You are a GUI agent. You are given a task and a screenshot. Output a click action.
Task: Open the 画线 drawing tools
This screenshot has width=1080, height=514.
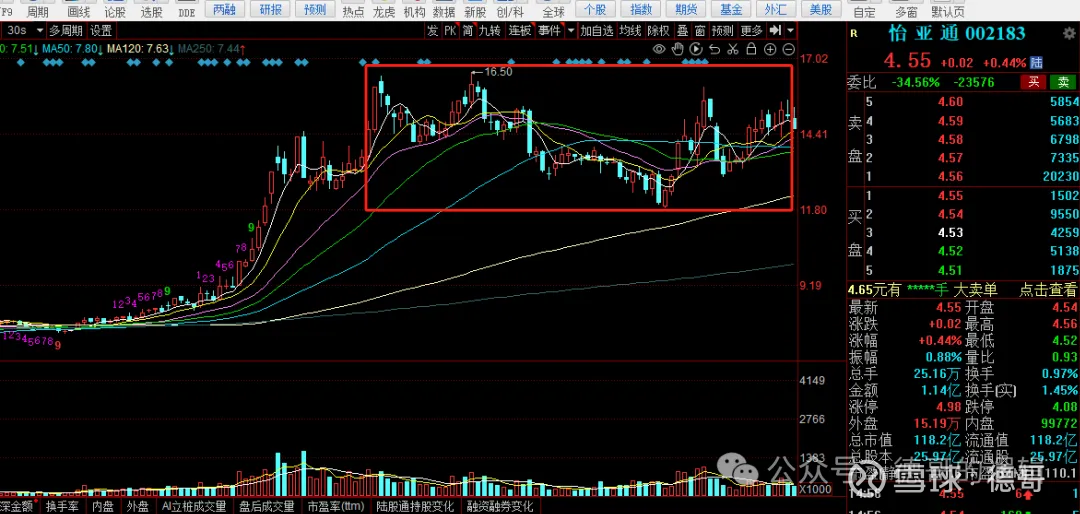coord(79,11)
